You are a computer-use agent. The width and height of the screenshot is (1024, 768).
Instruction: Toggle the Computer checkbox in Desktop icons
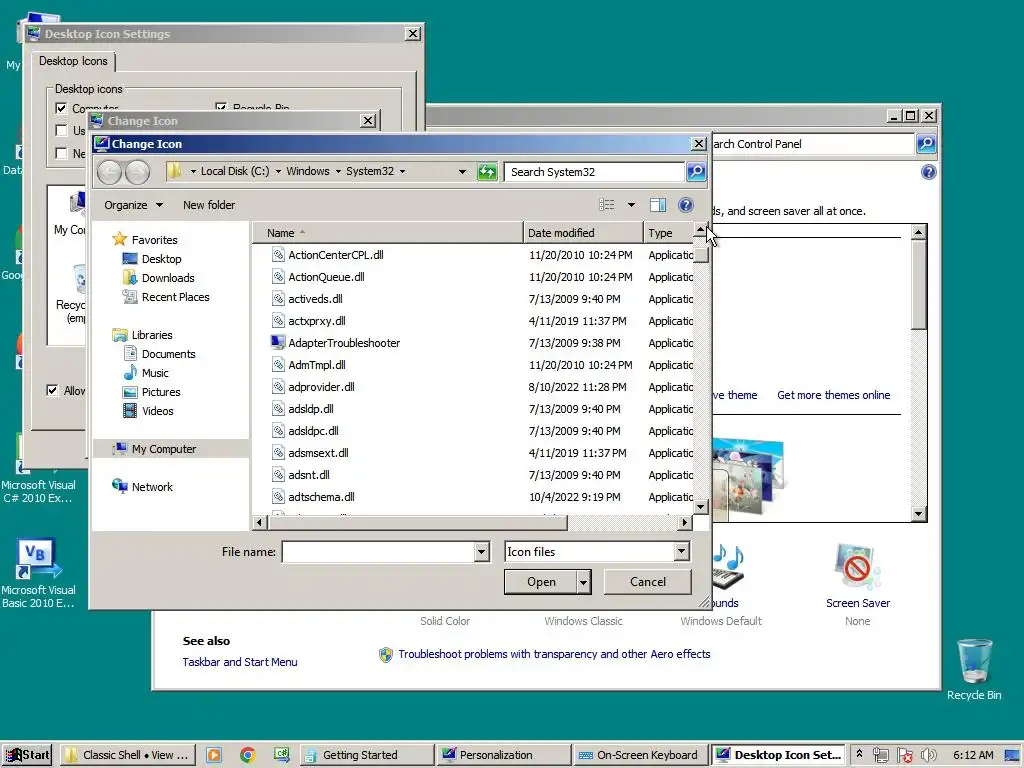61,108
